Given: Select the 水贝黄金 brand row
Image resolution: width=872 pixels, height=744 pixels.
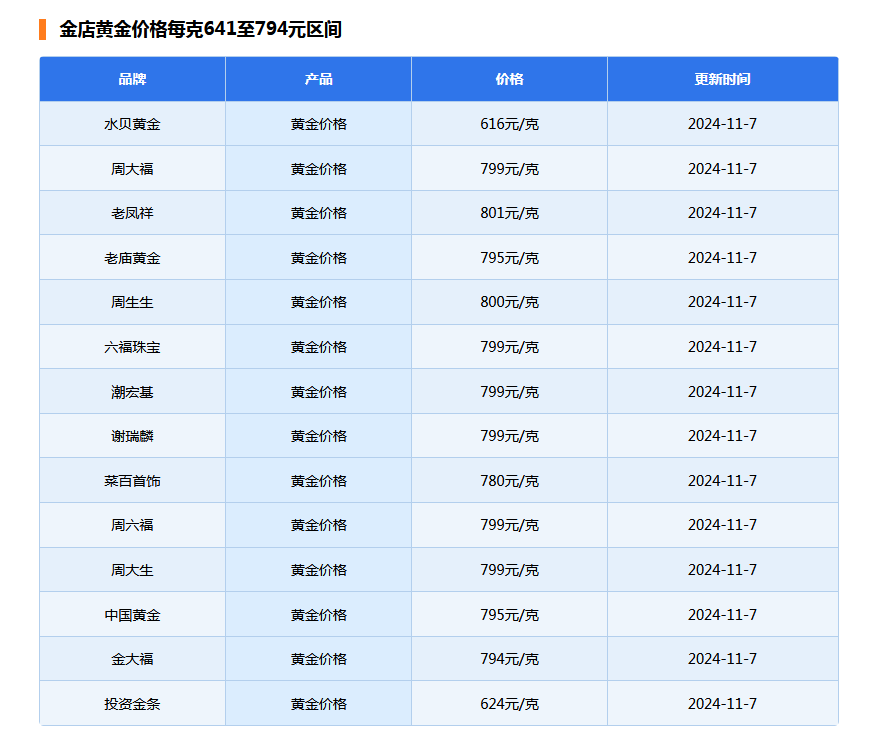Looking at the screenshot, I should tap(132, 124).
